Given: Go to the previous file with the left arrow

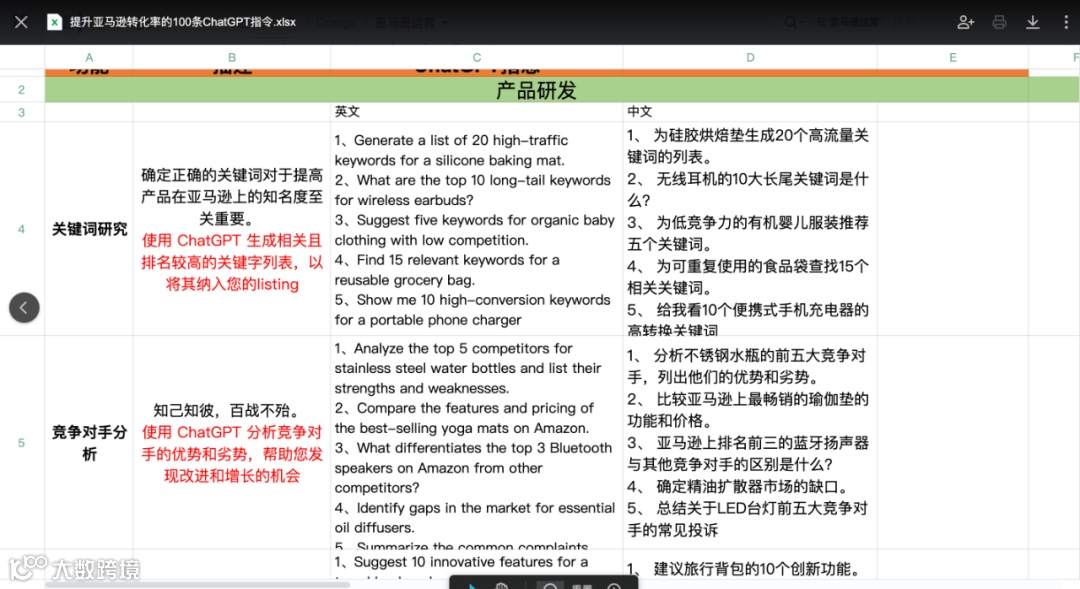Looking at the screenshot, I should tap(24, 307).
